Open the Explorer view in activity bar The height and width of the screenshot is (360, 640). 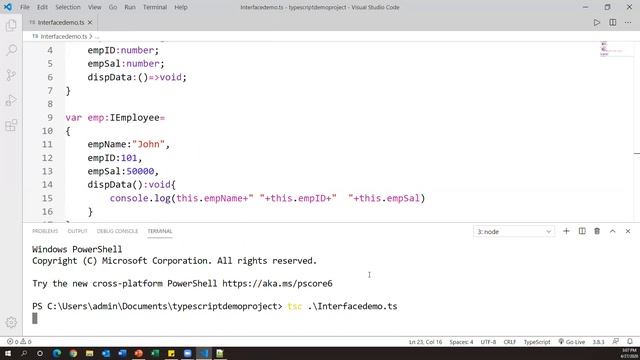pyautogui.click(x=11, y=25)
